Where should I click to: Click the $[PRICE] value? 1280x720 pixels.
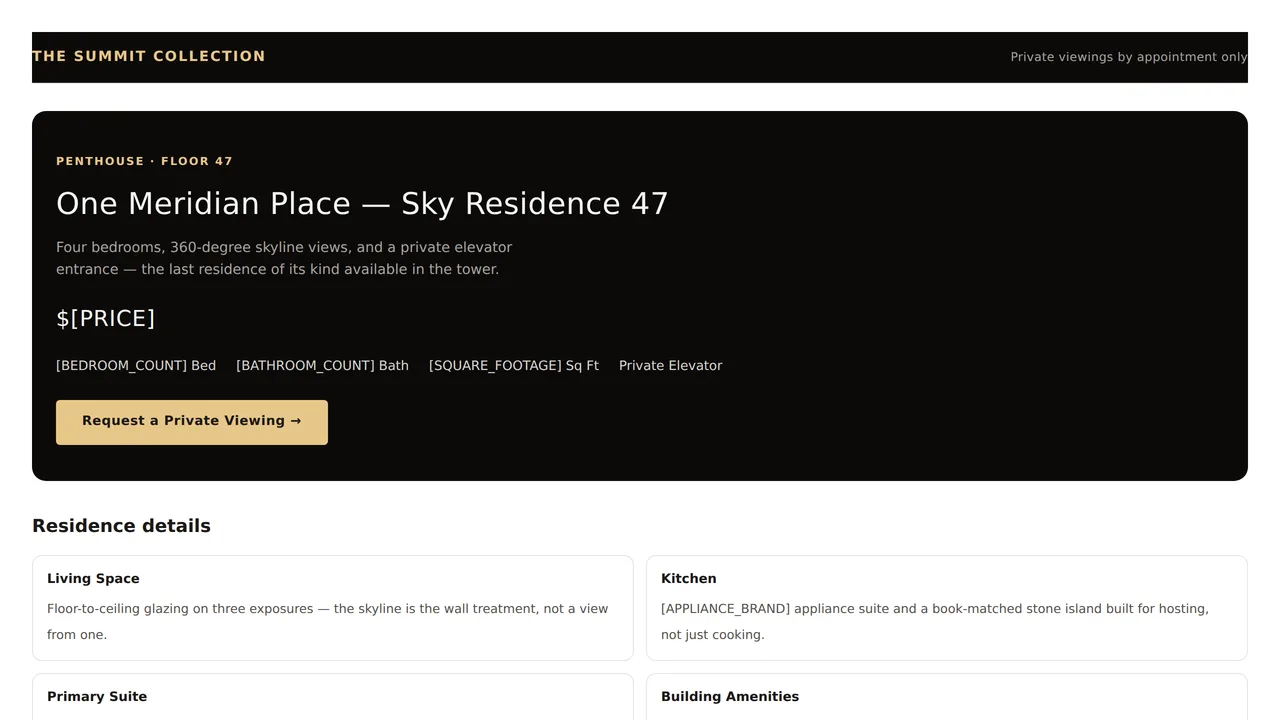pos(106,318)
